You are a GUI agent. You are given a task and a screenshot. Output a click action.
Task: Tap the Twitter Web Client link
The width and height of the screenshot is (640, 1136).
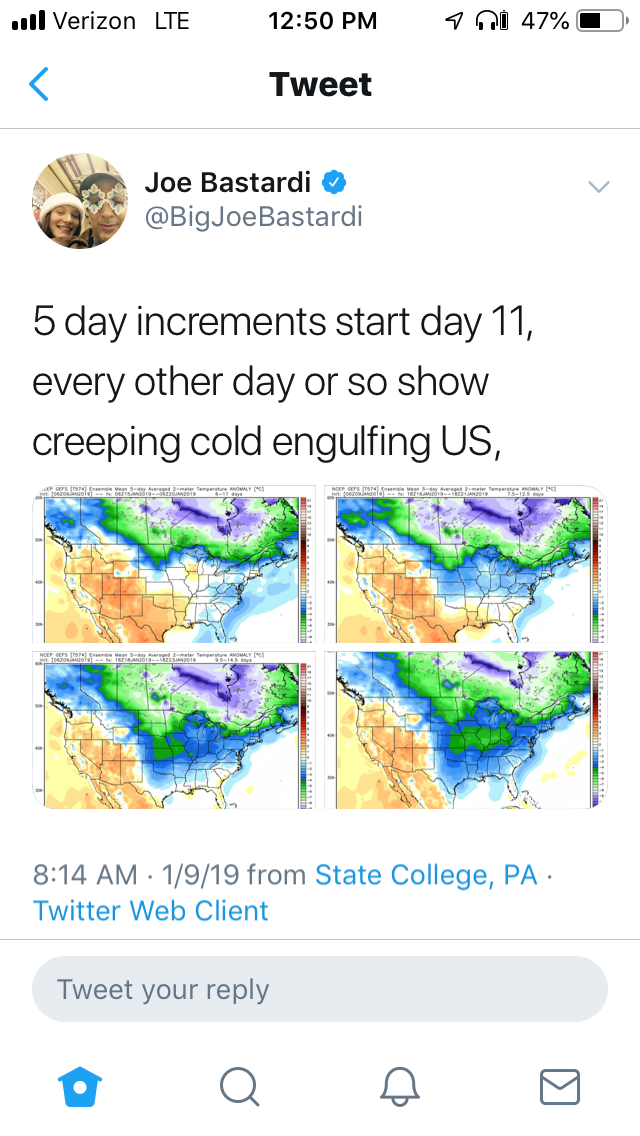coord(151,911)
